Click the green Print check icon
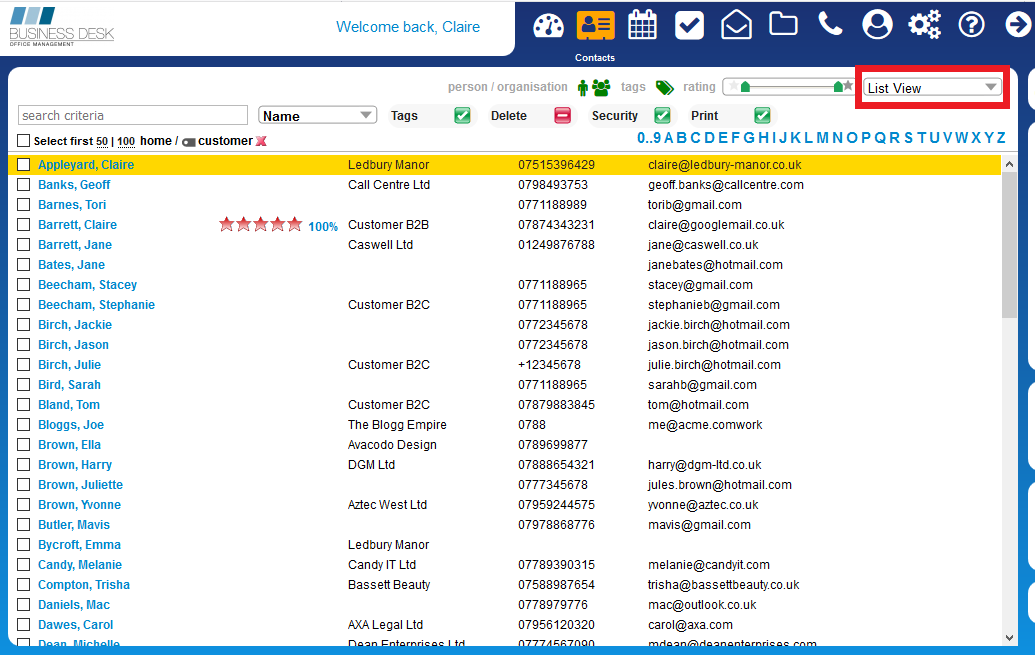 coord(762,116)
